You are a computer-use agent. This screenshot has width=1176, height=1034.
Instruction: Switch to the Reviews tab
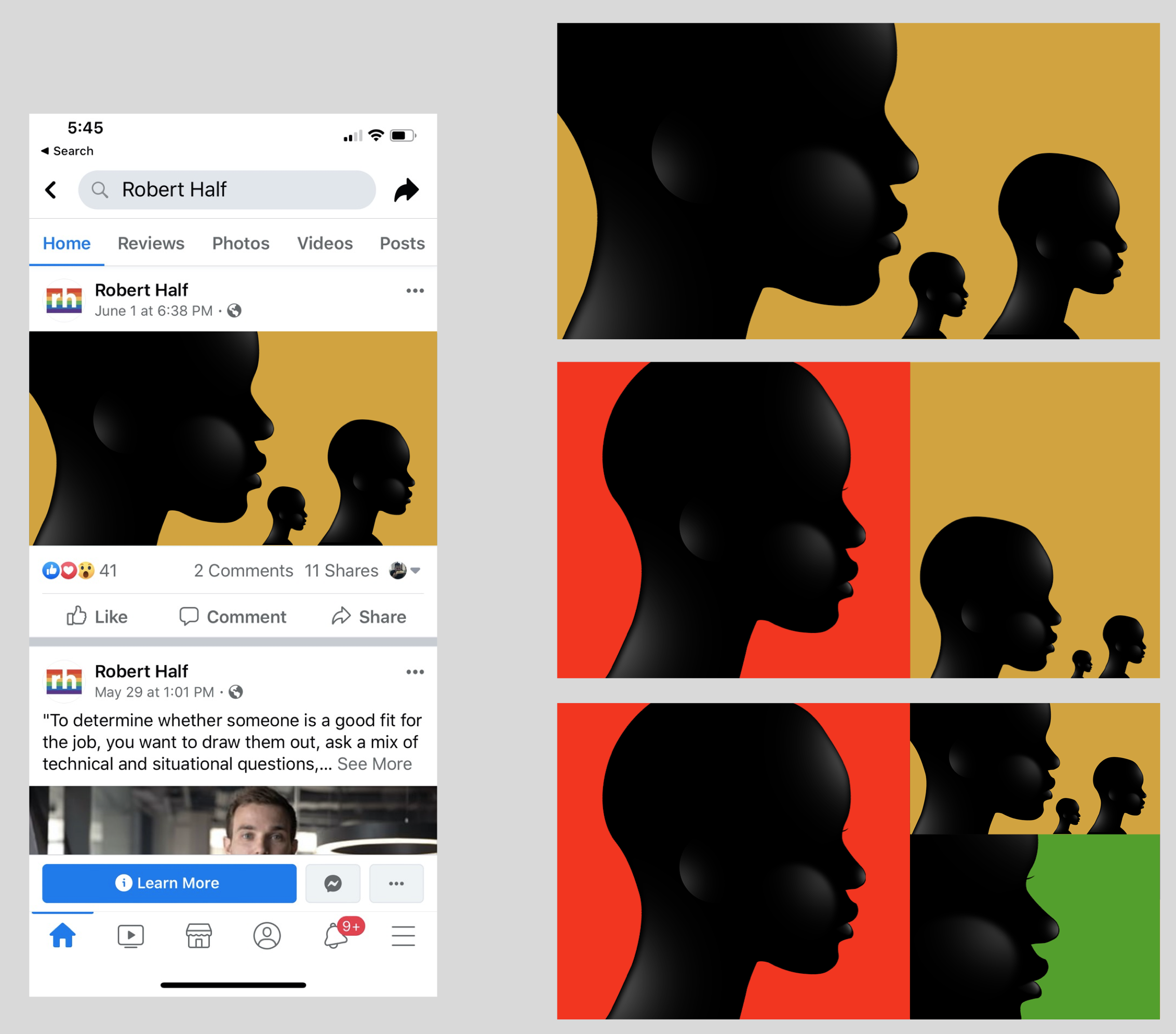(151, 243)
